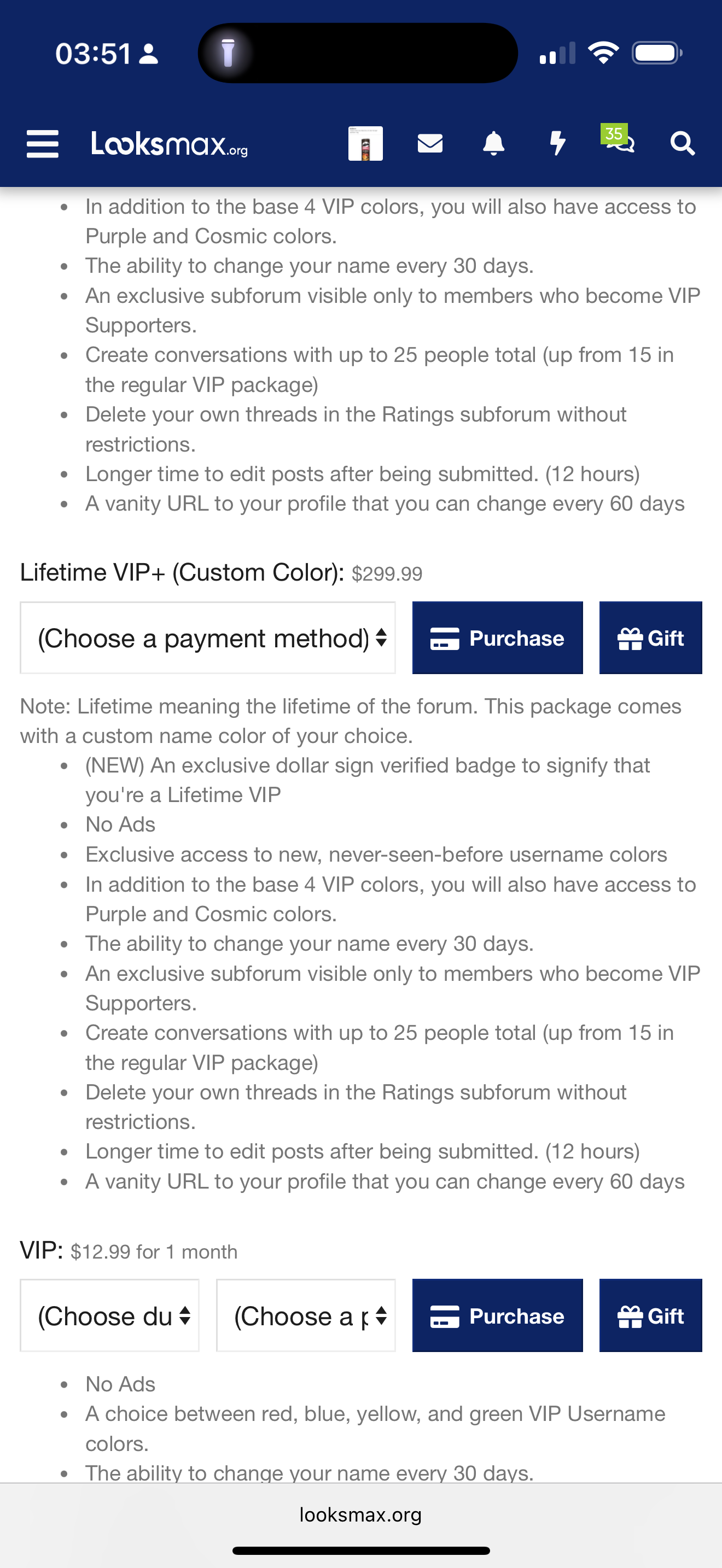Open the user avatar profile thumbnail
Screen dimensions: 722x1568
pyautogui.click(x=365, y=144)
